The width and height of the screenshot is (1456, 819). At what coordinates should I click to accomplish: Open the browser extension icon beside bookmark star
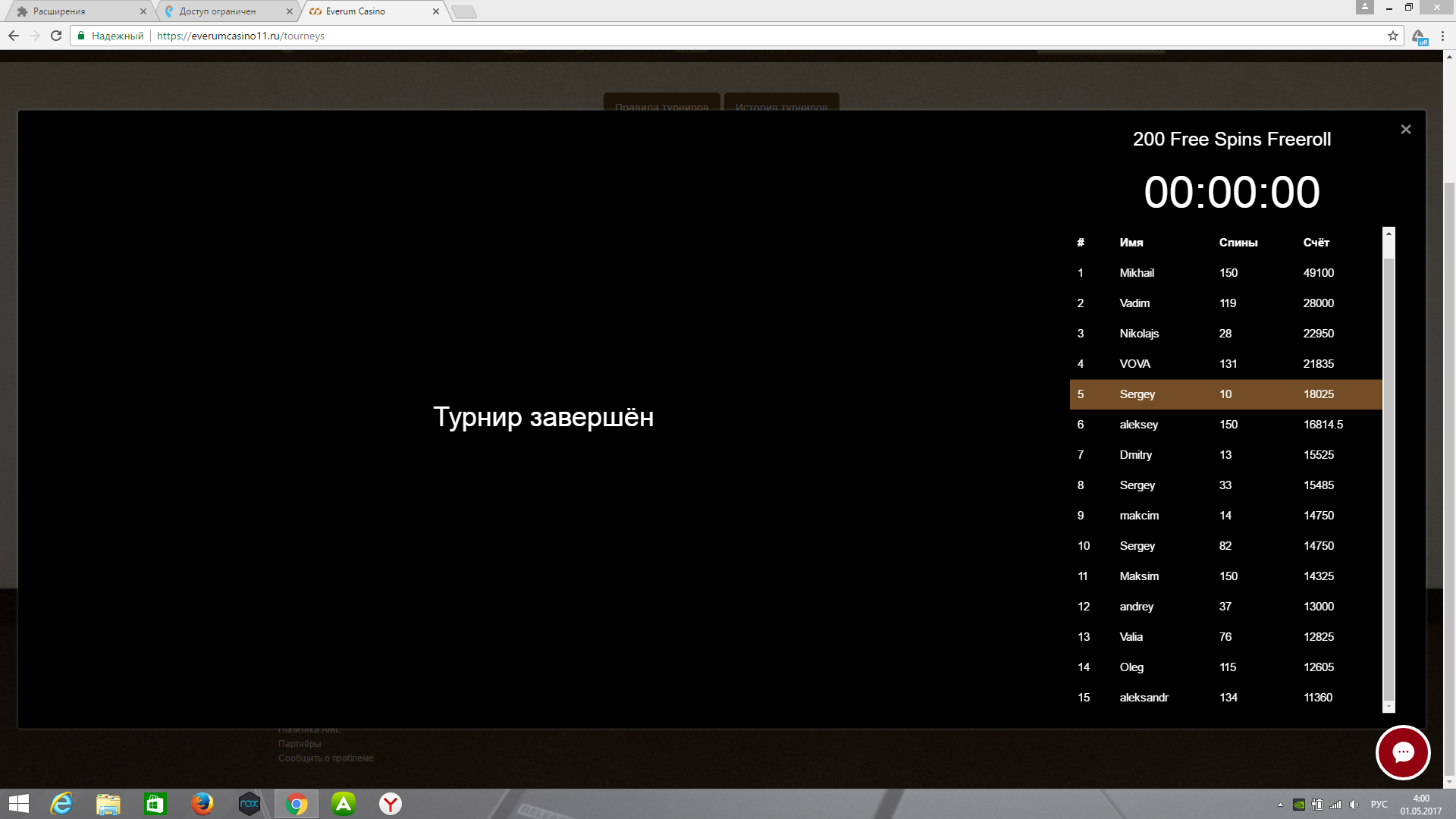pos(1420,36)
